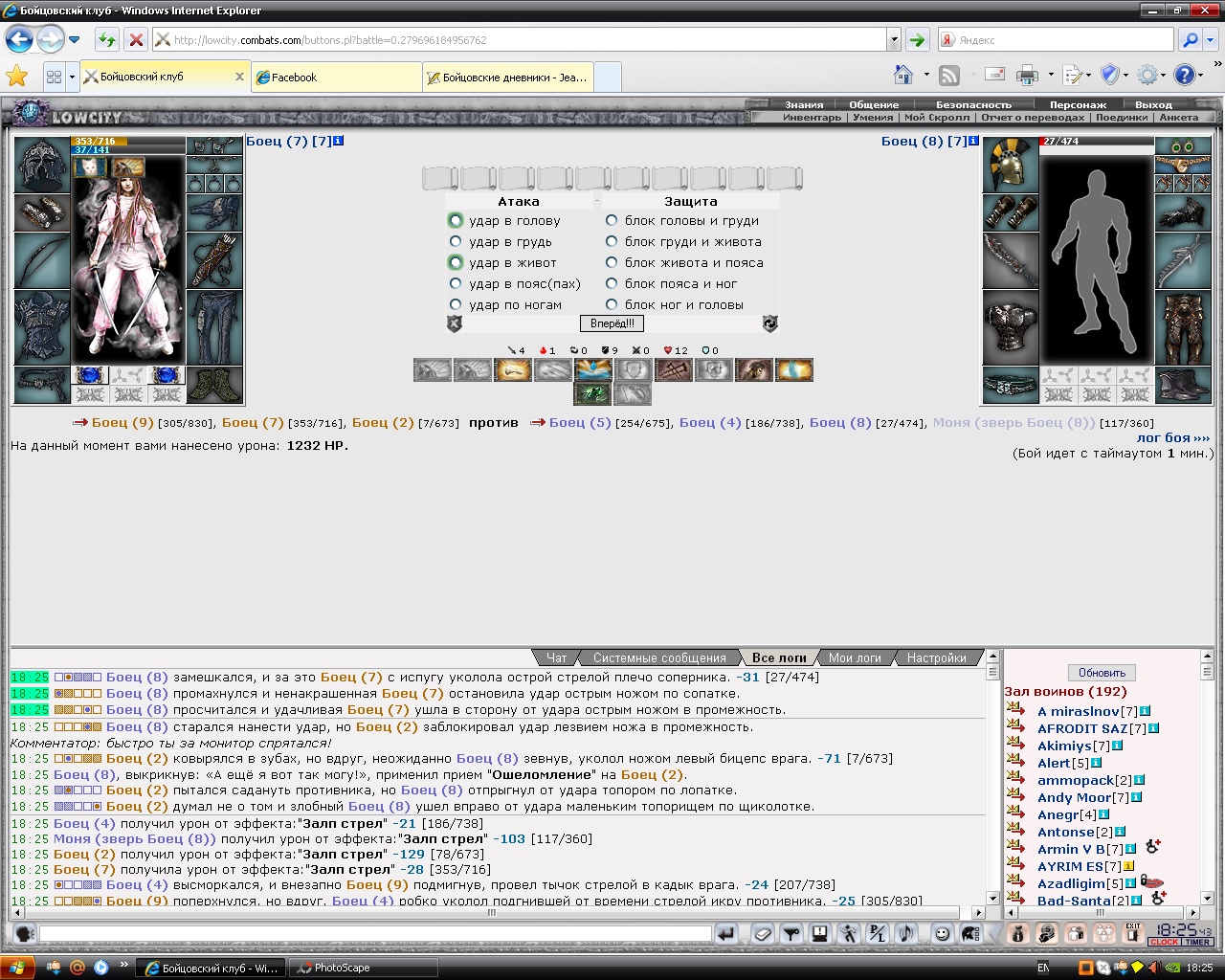Select attack 'удар в пояс(пах)' radio

coord(456,283)
